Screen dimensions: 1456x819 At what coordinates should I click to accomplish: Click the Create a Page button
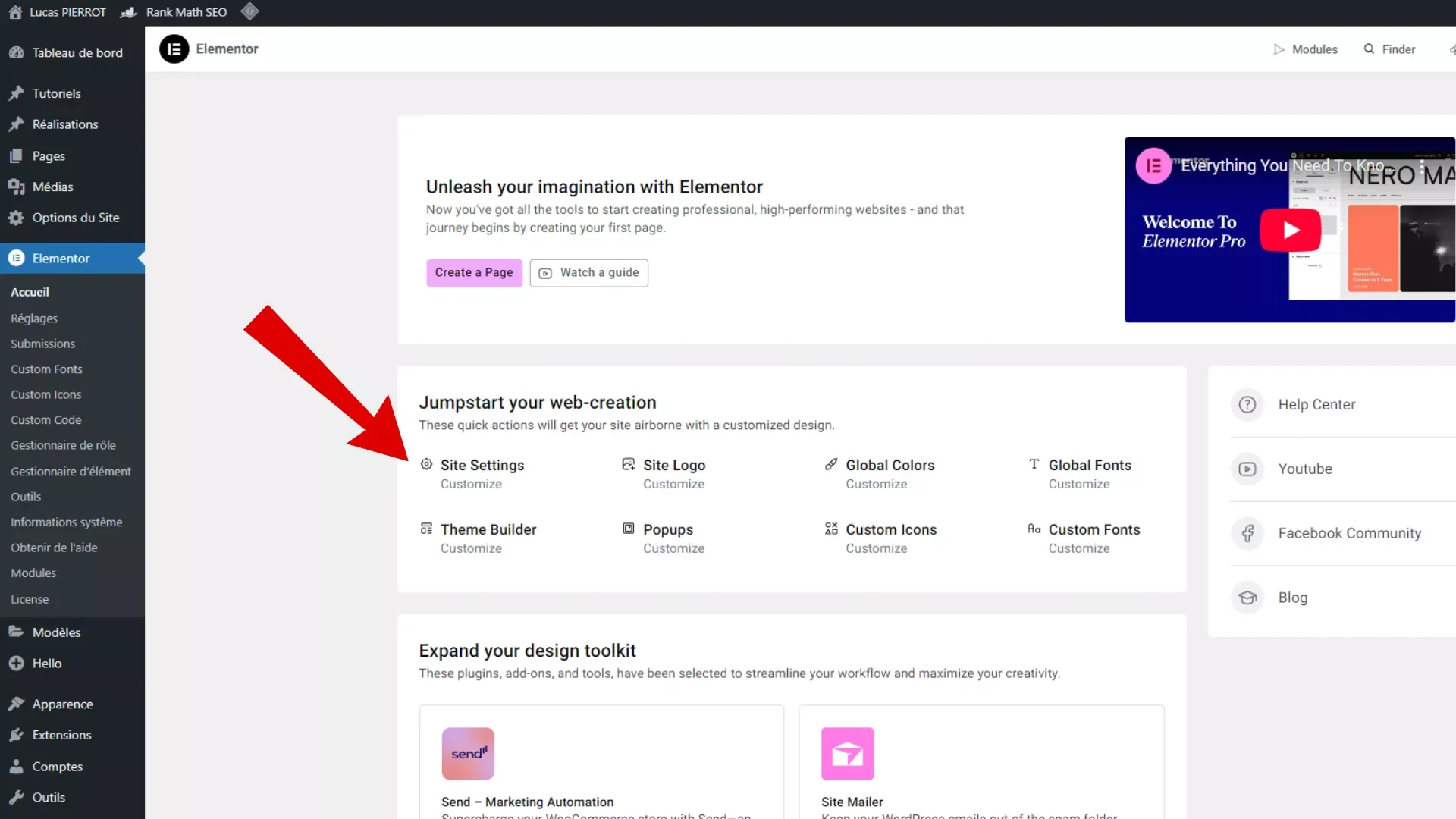[x=474, y=273]
